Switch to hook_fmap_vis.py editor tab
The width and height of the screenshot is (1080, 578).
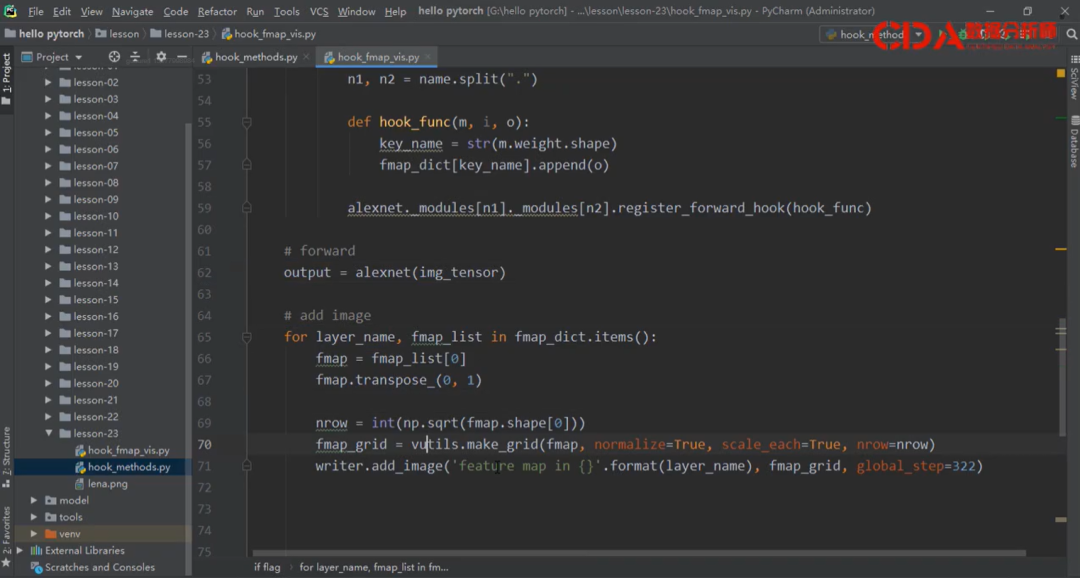378,57
